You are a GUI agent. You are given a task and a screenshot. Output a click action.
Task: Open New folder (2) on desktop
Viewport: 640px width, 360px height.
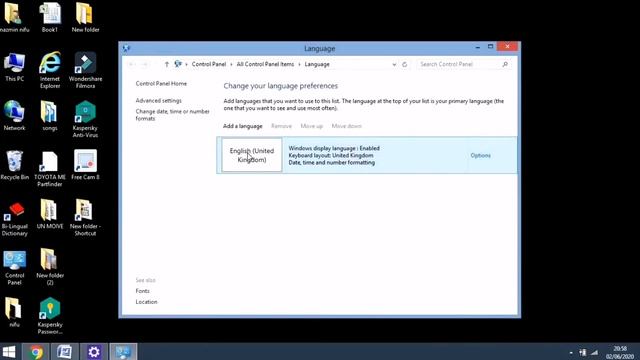pyautogui.click(x=50, y=267)
